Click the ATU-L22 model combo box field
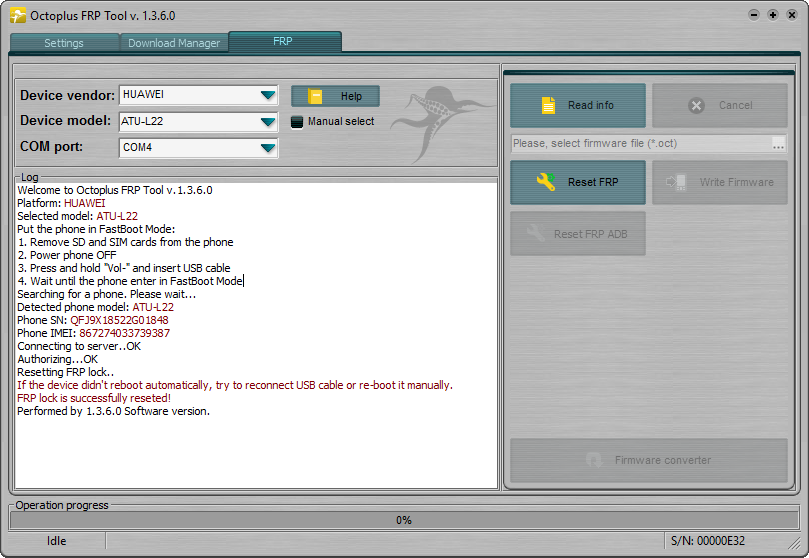 pyautogui.click(x=199, y=122)
